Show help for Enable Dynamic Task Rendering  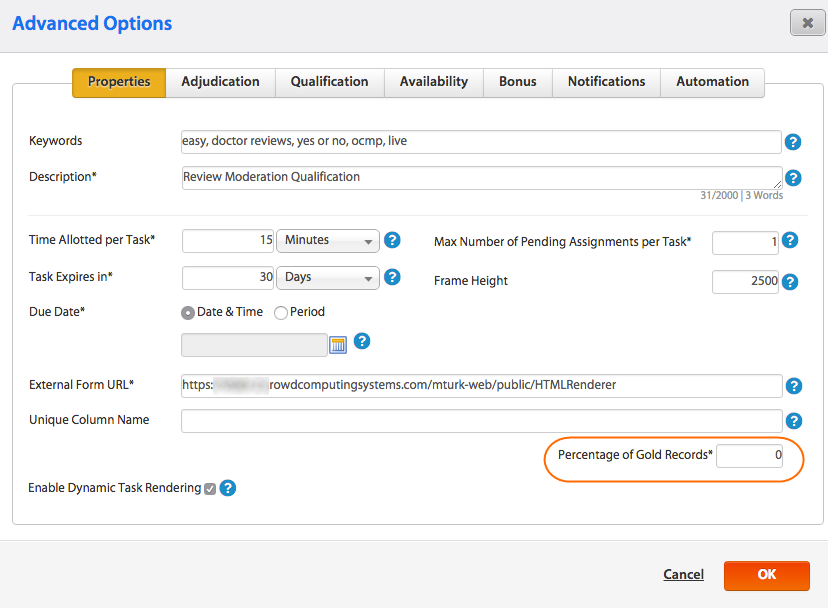pos(228,488)
